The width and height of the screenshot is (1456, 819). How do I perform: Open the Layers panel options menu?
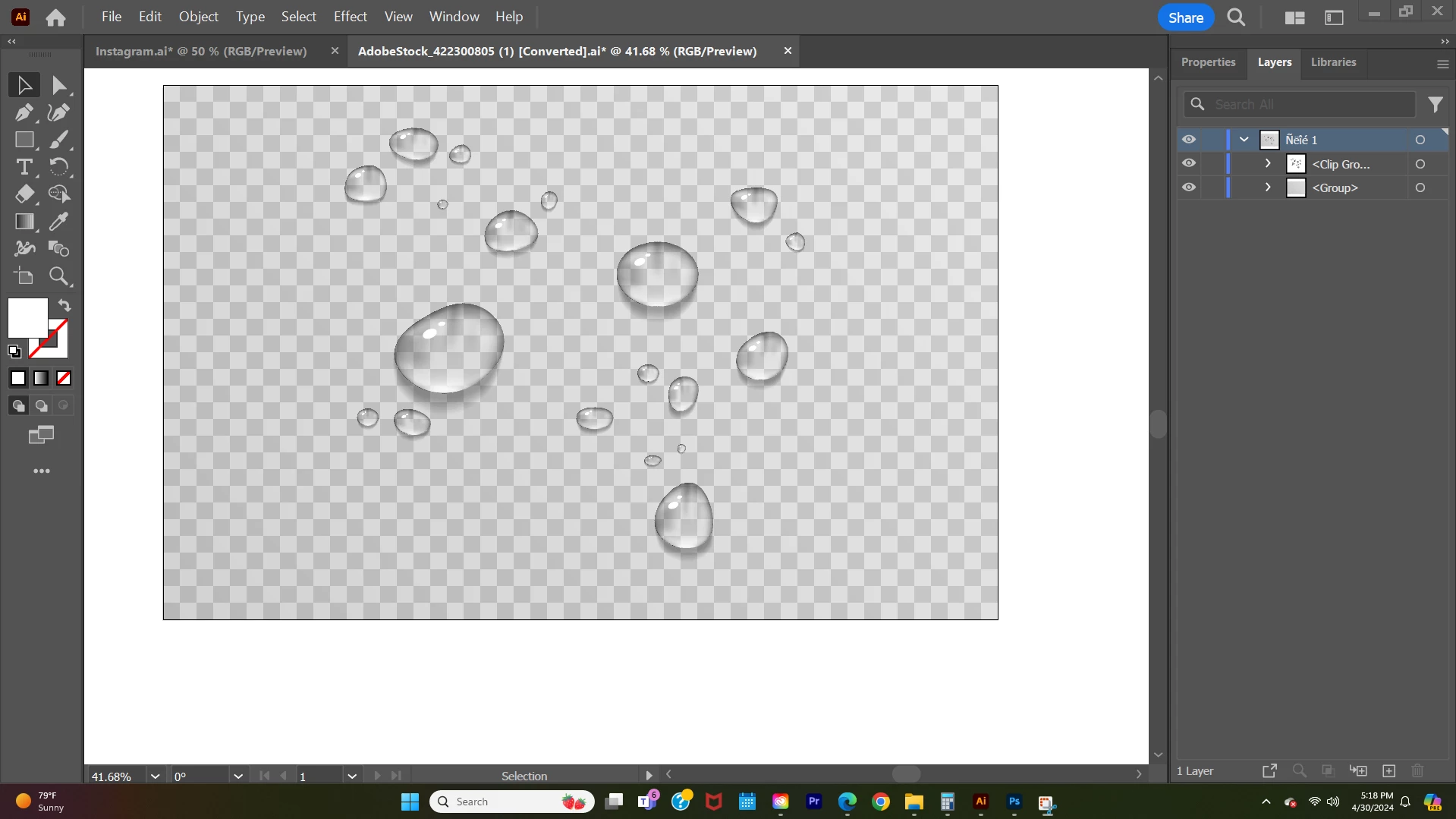tap(1442, 65)
